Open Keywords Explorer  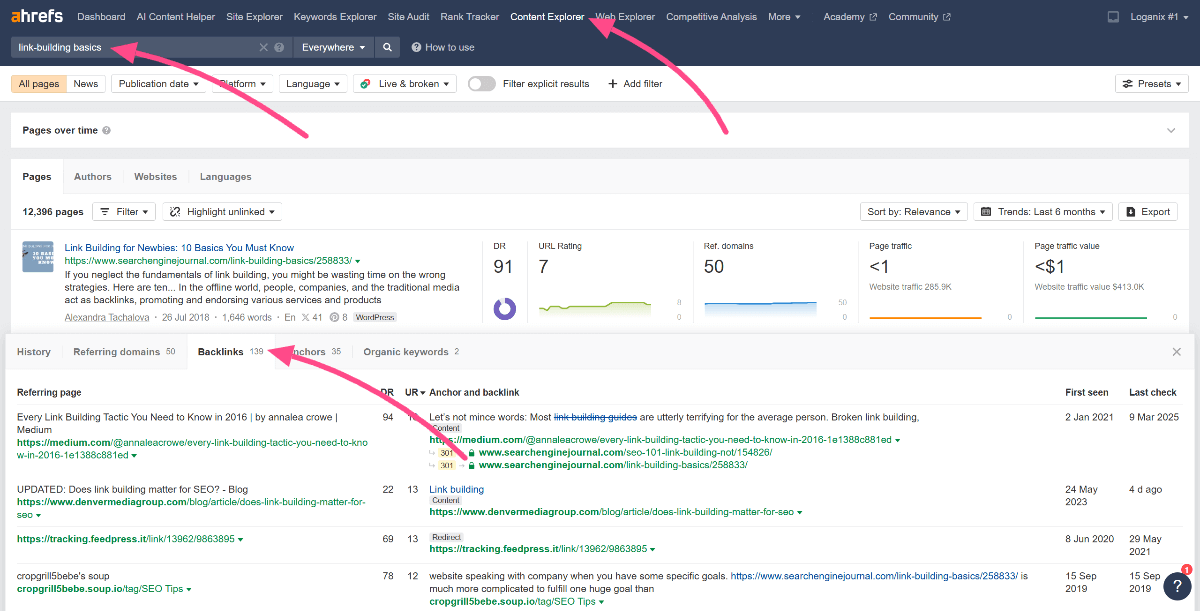335,17
